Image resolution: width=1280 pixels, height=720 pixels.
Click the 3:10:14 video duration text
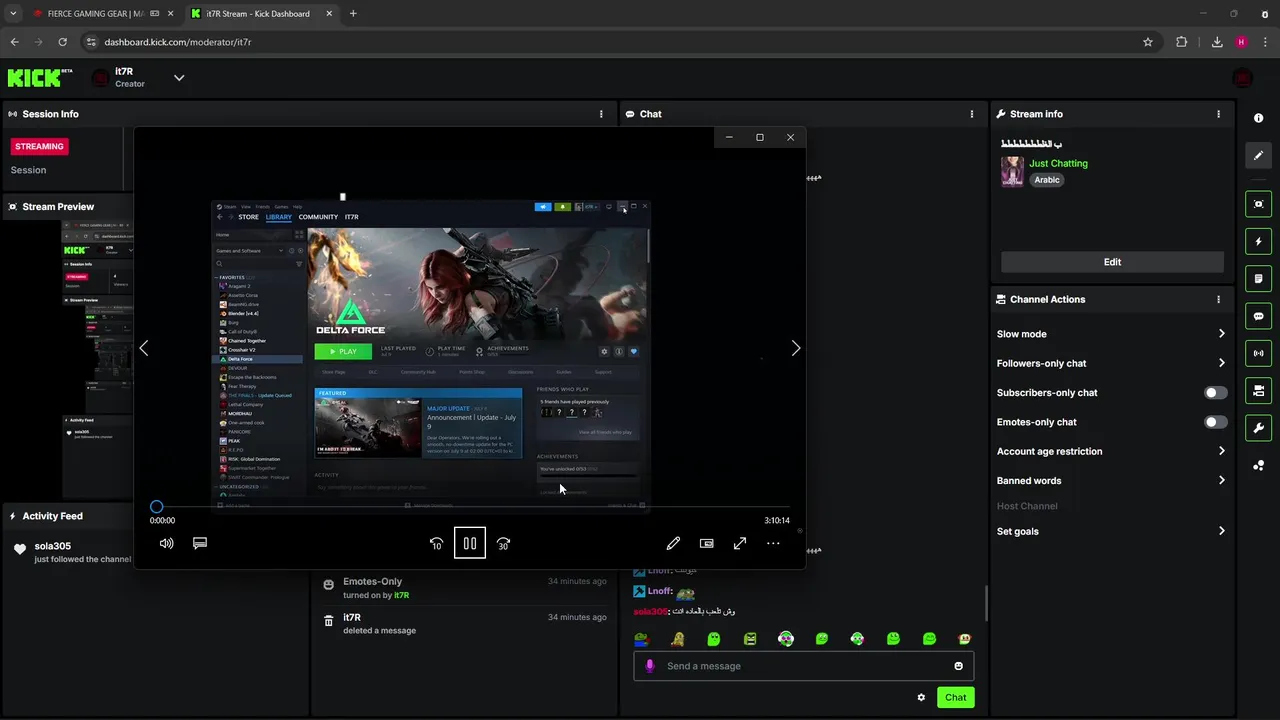point(777,521)
